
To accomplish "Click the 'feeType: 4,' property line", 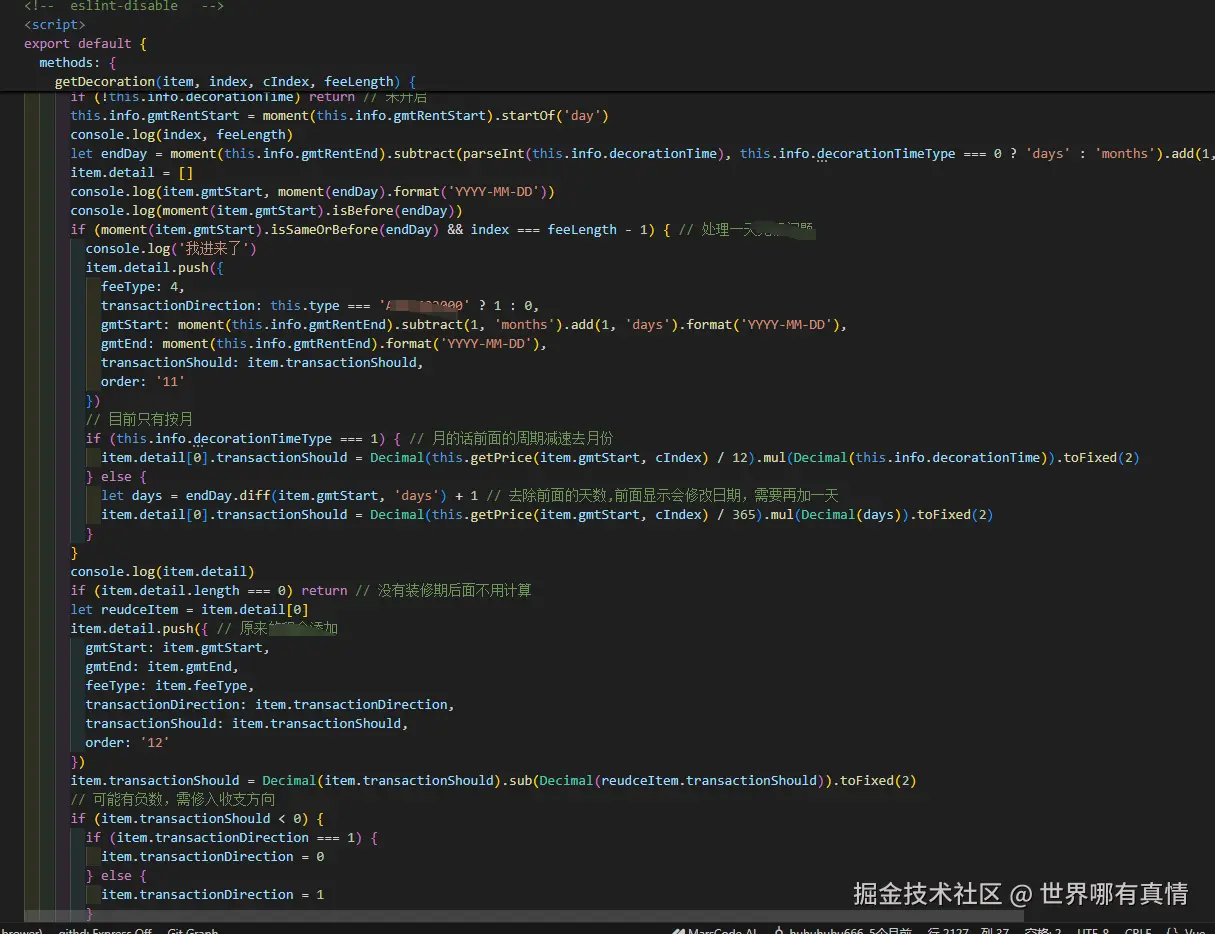I will tap(142, 286).
